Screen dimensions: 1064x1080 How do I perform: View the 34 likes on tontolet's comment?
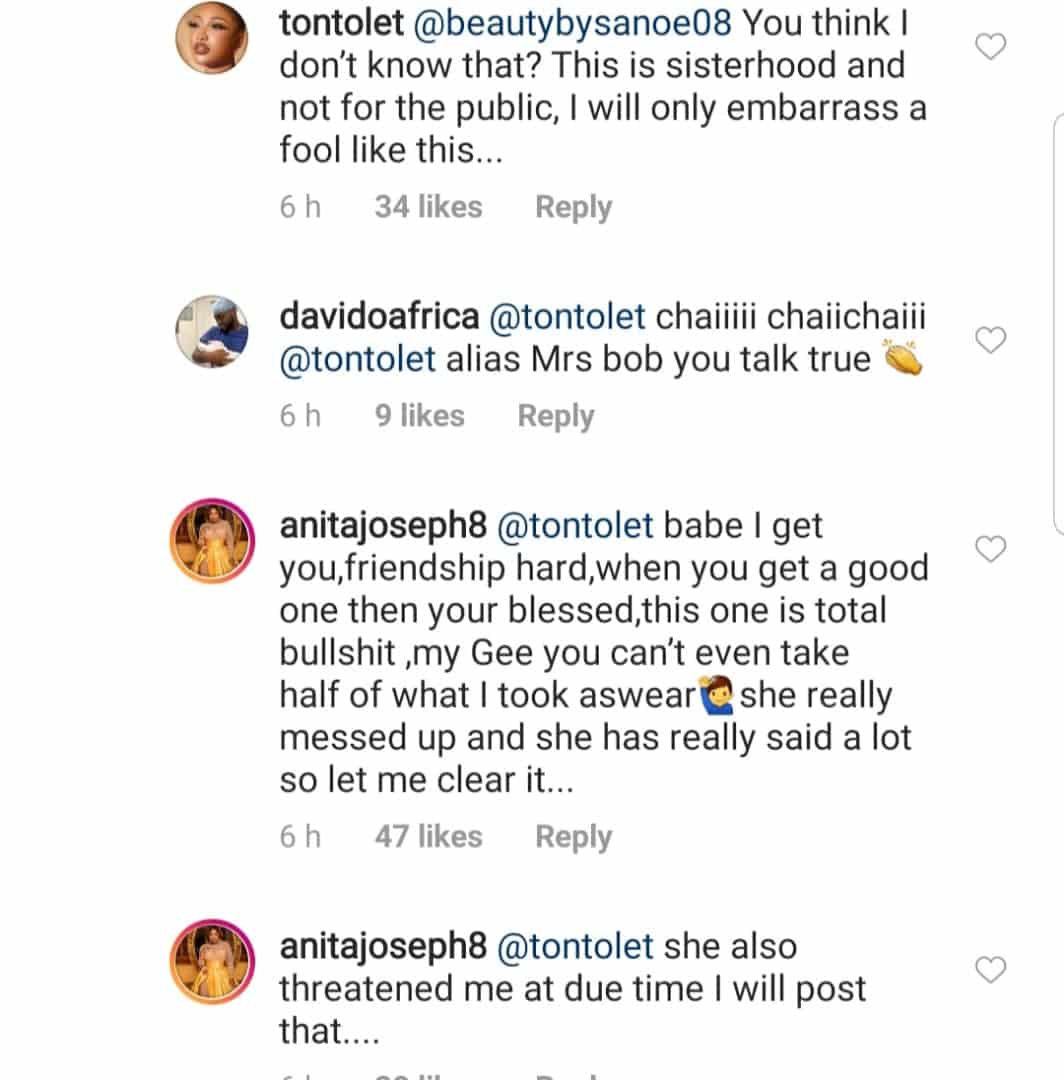tap(428, 207)
